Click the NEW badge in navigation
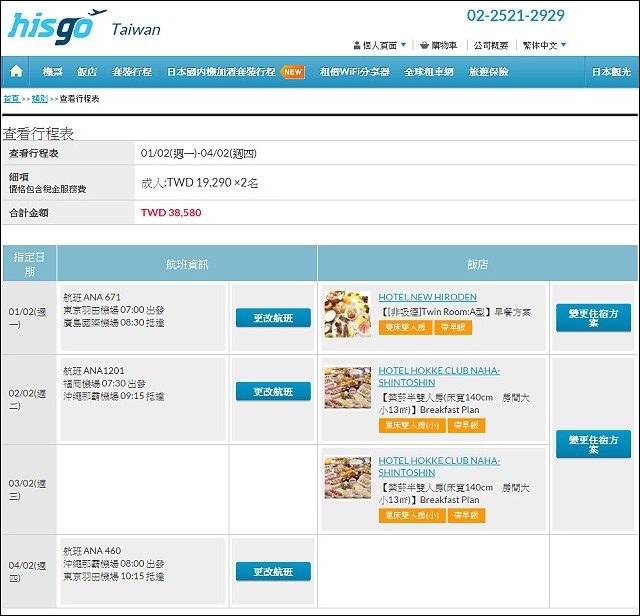Viewport: 640px width, 616px height. (x=293, y=72)
